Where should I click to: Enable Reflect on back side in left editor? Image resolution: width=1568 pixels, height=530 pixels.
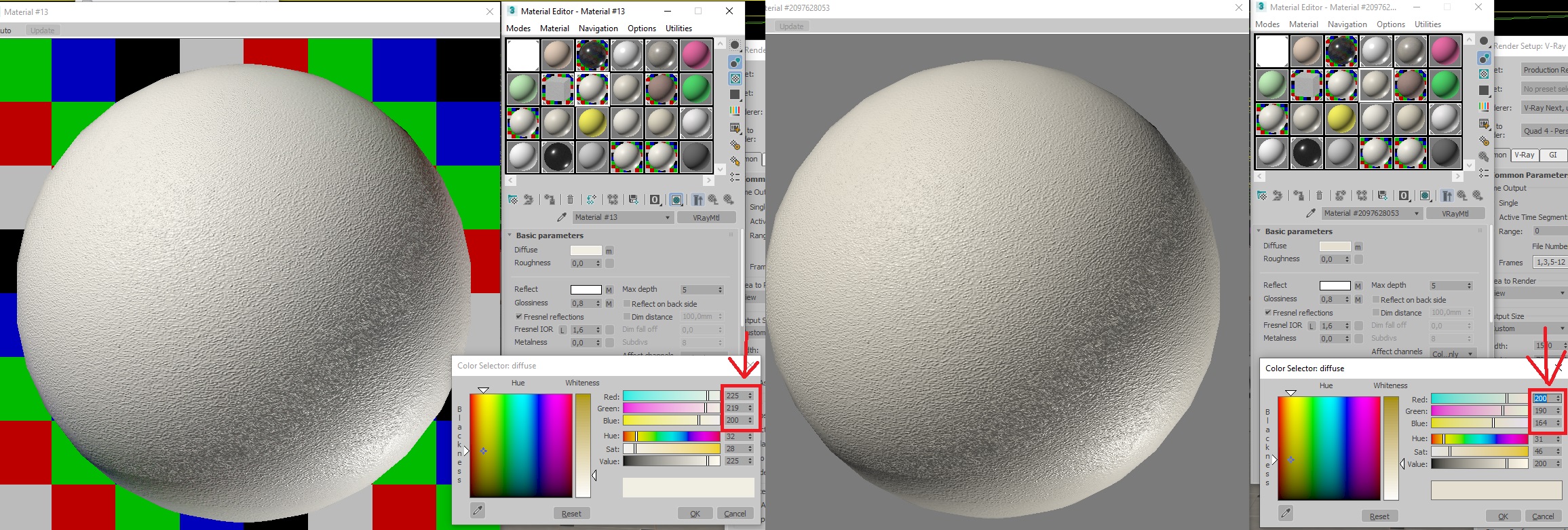tap(627, 304)
